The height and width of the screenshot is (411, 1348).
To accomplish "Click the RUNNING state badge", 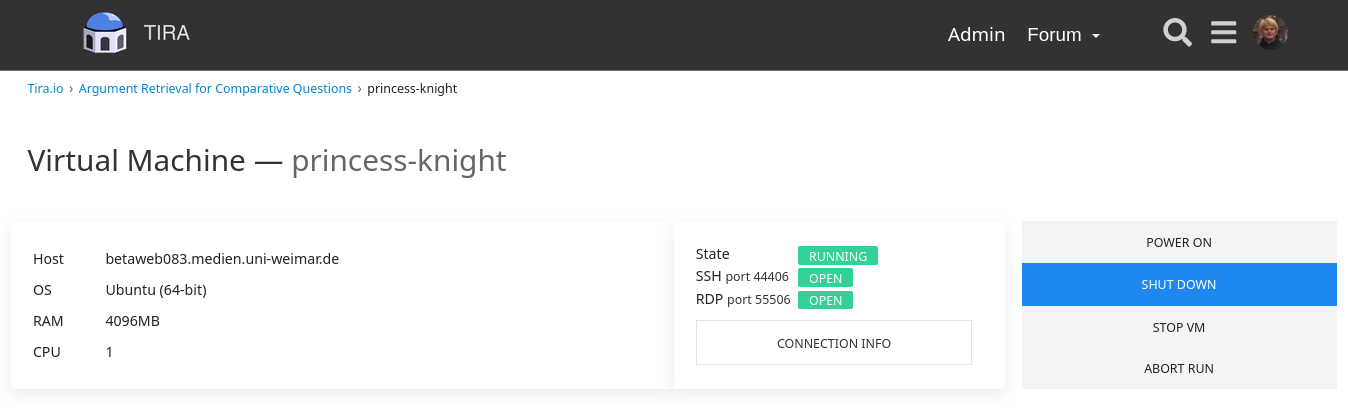I will [x=838, y=256].
